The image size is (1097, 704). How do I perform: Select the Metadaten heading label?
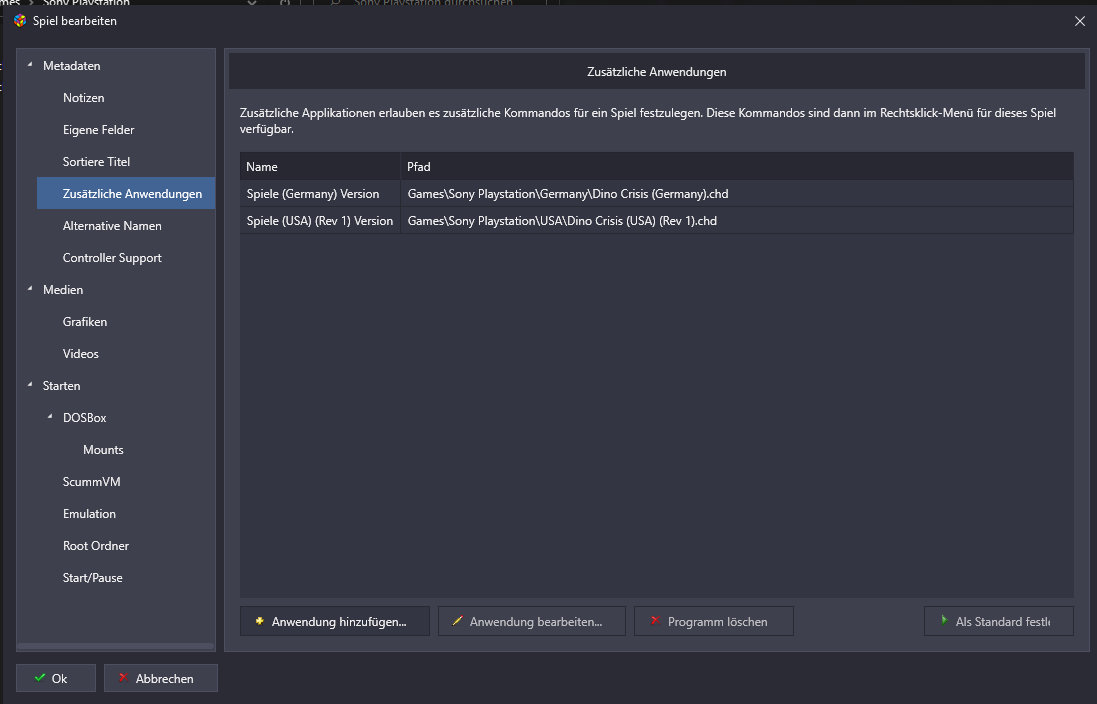tap(71, 66)
